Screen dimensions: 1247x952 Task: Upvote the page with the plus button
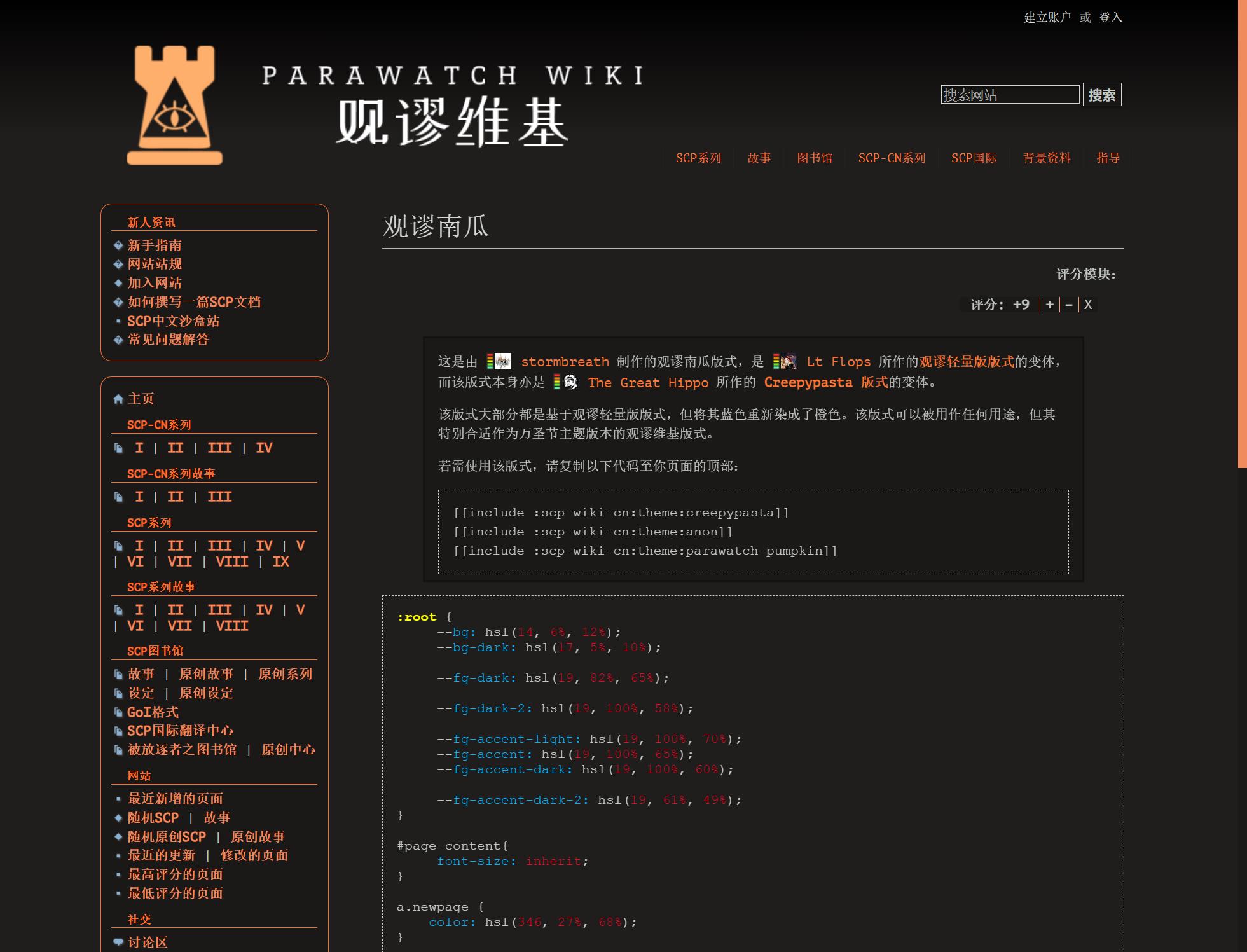(x=1050, y=305)
